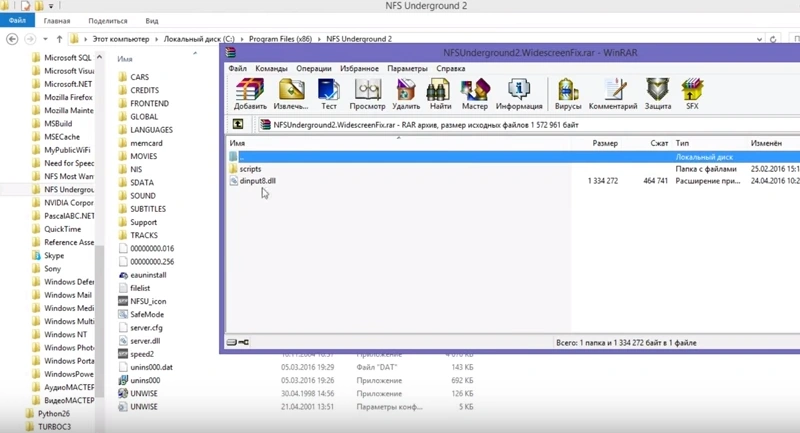
Task: Select the CARS folder in Explorer
Action: pos(134,77)
